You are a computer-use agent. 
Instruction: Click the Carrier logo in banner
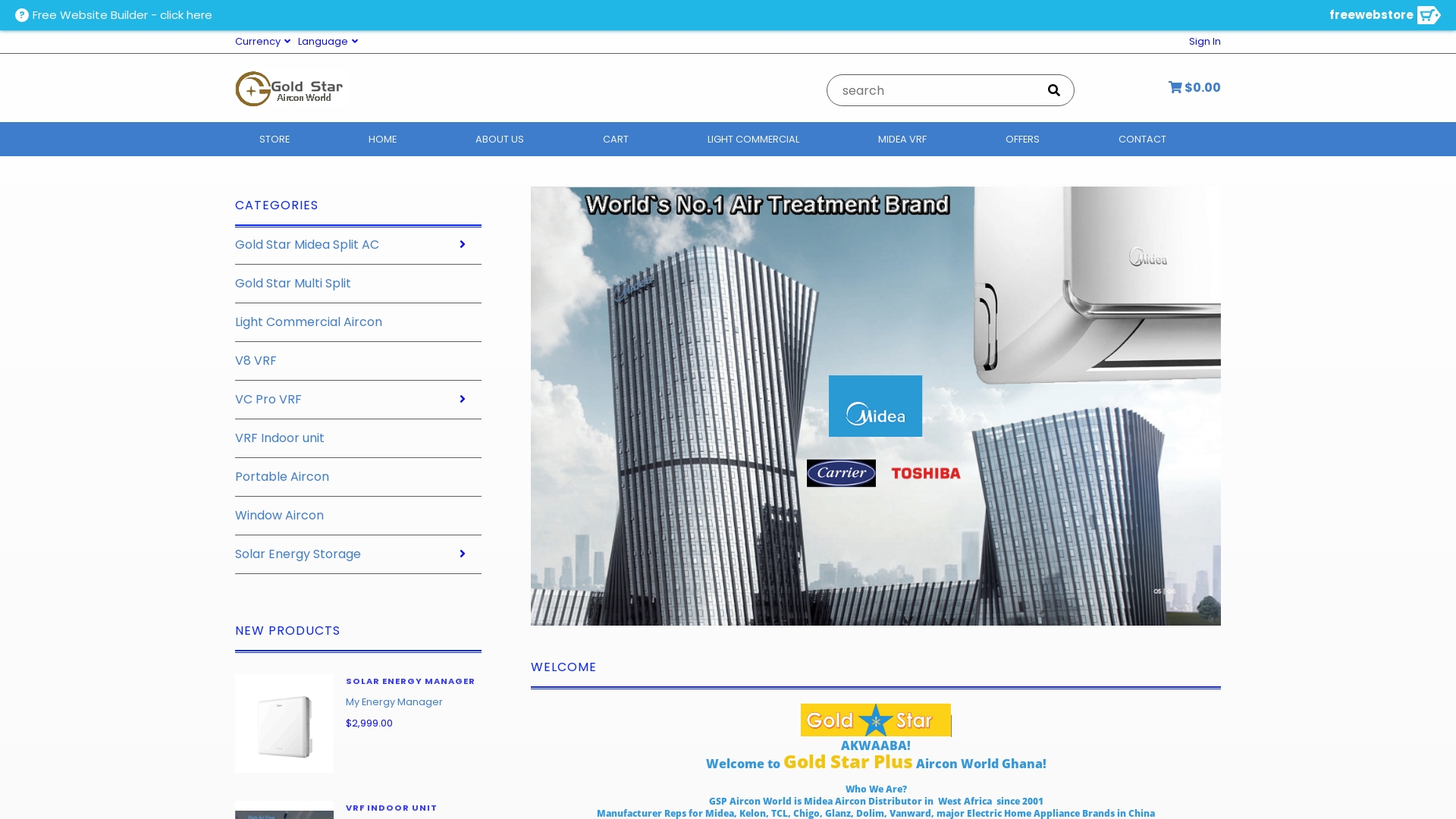pos(841,473)
